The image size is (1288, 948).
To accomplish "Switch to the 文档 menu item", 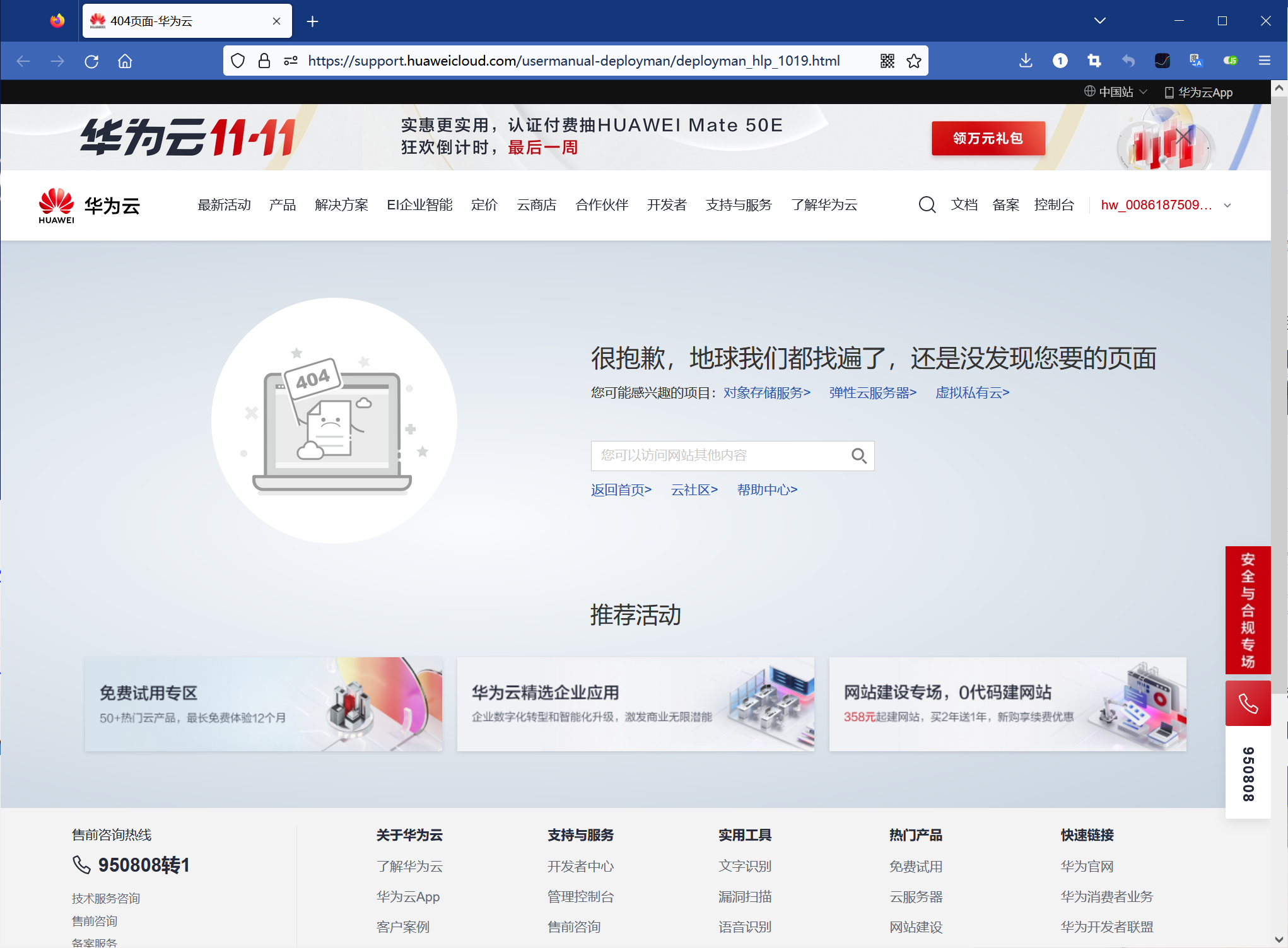I will (x=964, y=204).
